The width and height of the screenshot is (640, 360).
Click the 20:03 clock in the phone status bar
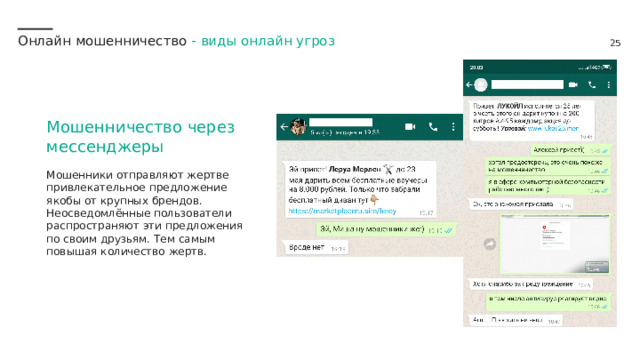(x=476, y=67)
